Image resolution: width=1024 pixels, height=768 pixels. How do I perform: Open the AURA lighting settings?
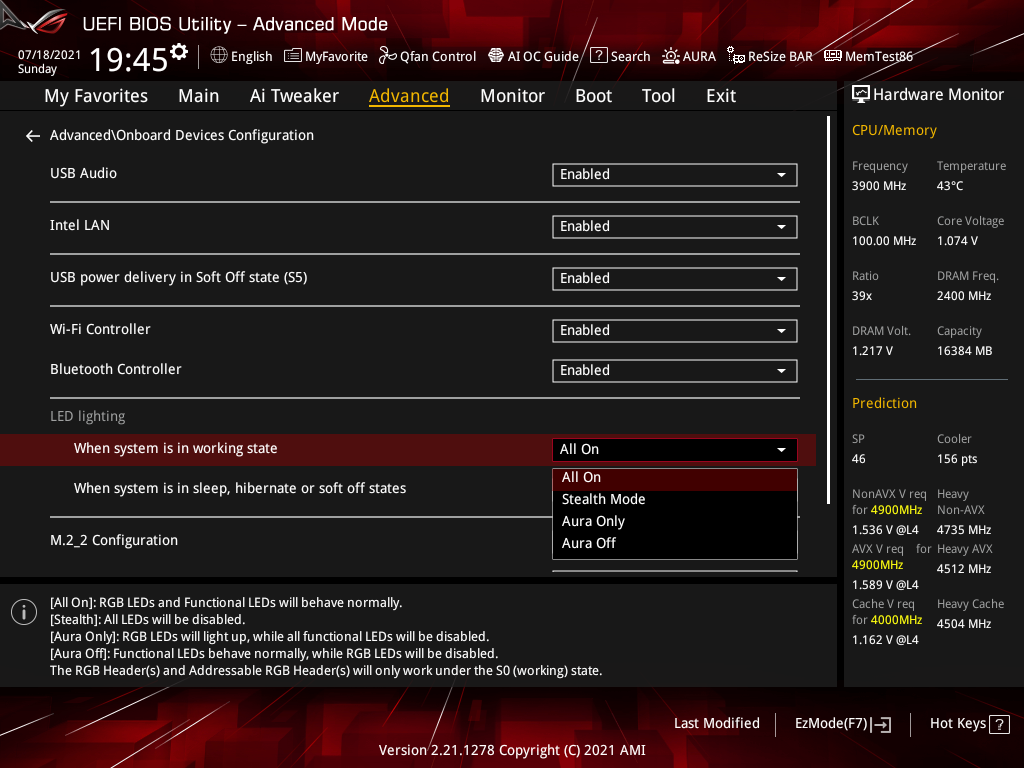689,56
